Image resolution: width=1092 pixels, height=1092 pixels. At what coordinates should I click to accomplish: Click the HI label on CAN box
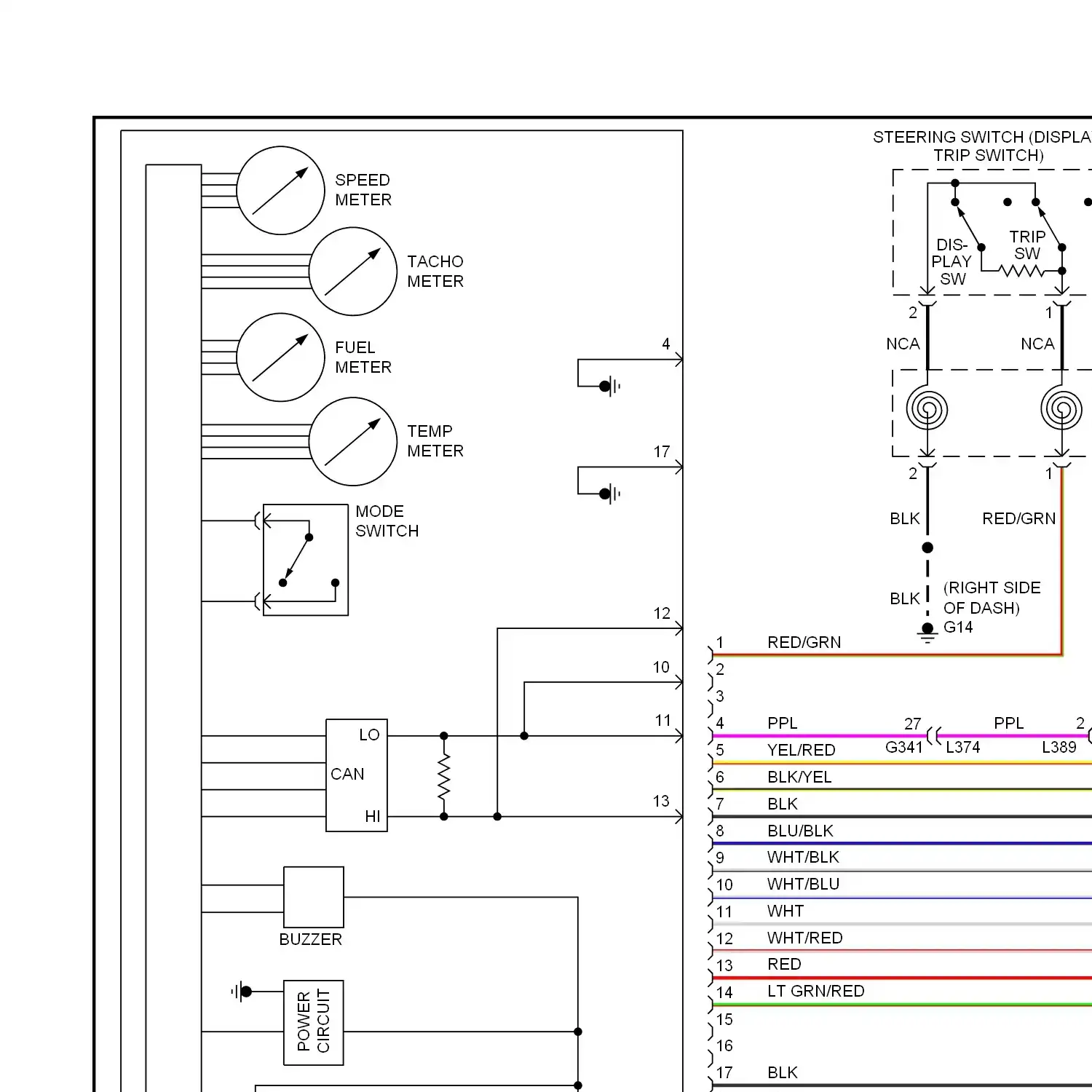(x=373, y=816)
